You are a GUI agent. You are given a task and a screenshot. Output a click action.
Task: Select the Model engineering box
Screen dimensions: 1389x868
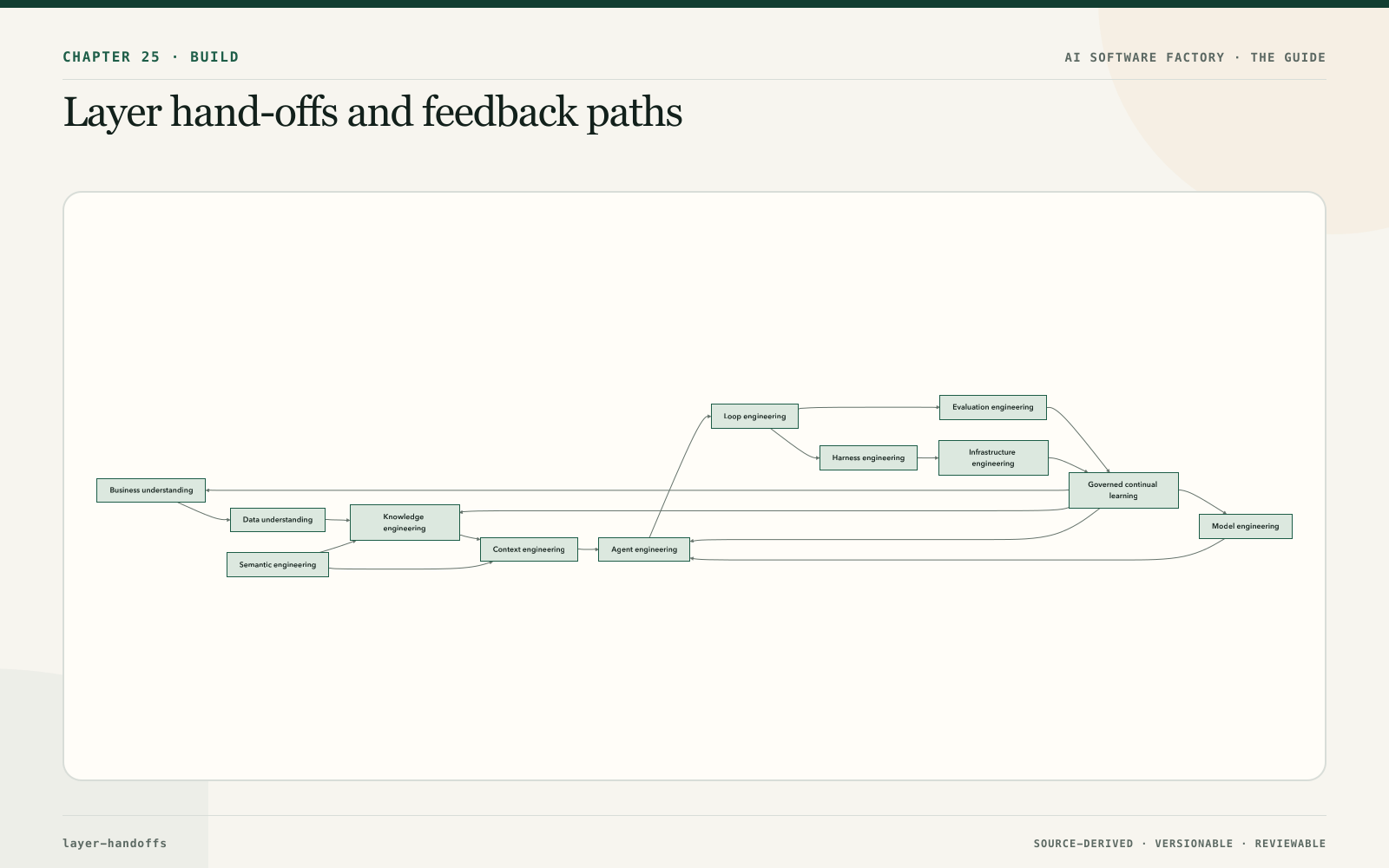pos(1246,527)
